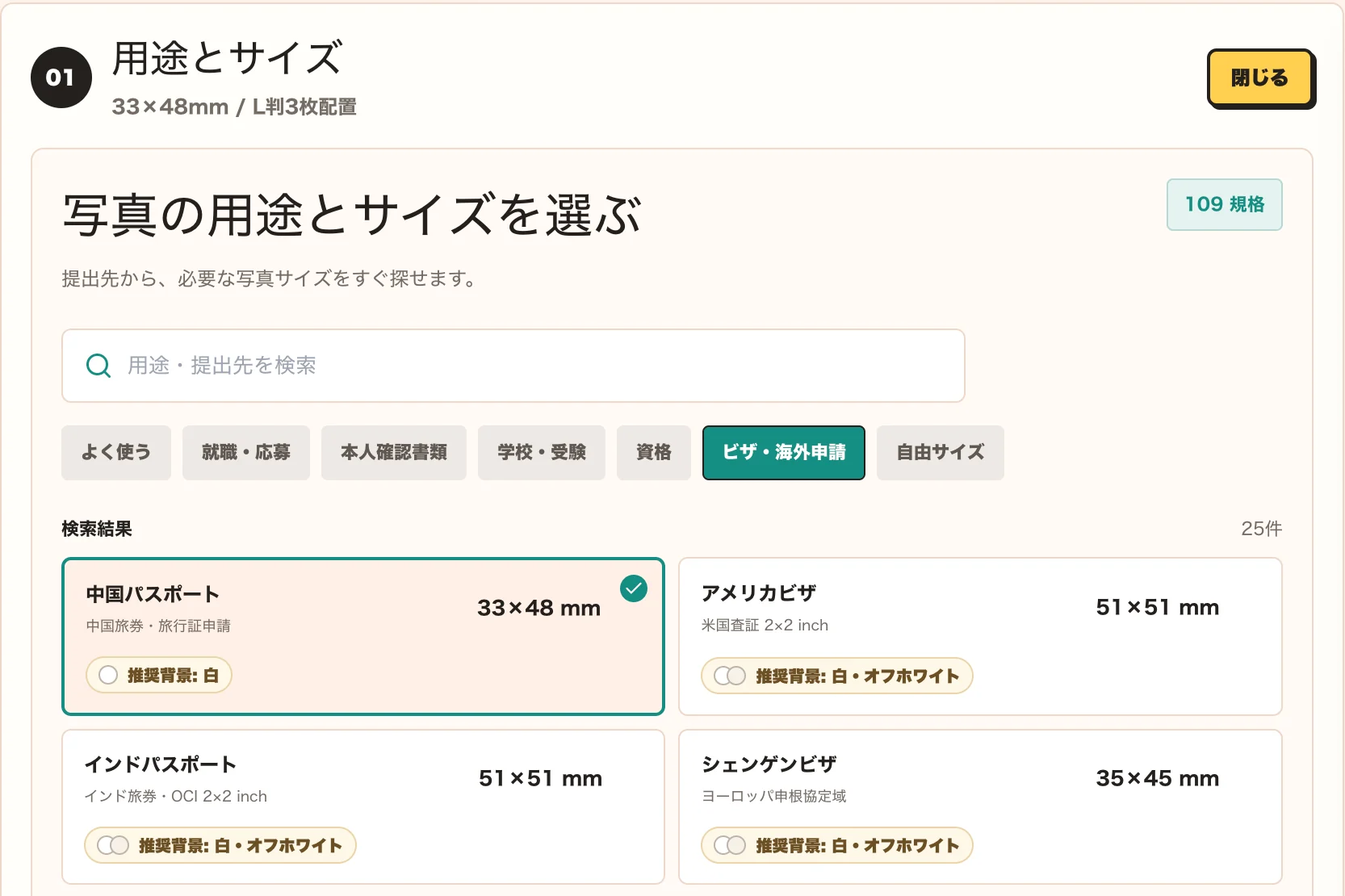The image size is (1345, 896).
Task: Click the 推奨背景: 白 chip on 中国パスポート
Action: [x=159, y=675]
